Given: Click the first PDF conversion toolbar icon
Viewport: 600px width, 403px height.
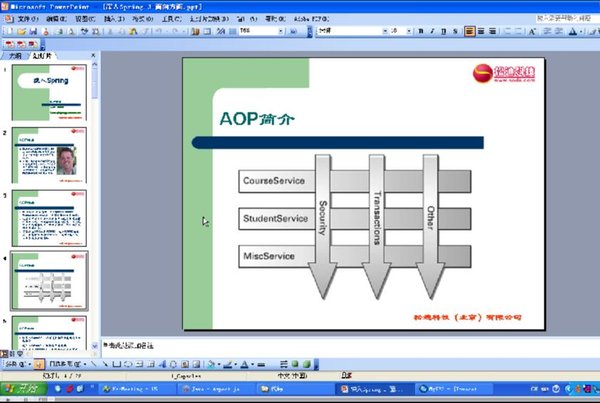Looking at the screenshot, I should 10,44.
